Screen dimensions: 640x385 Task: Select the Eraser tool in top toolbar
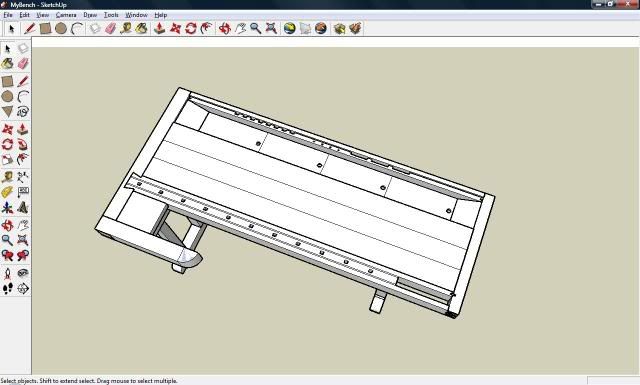coord(111,29)
